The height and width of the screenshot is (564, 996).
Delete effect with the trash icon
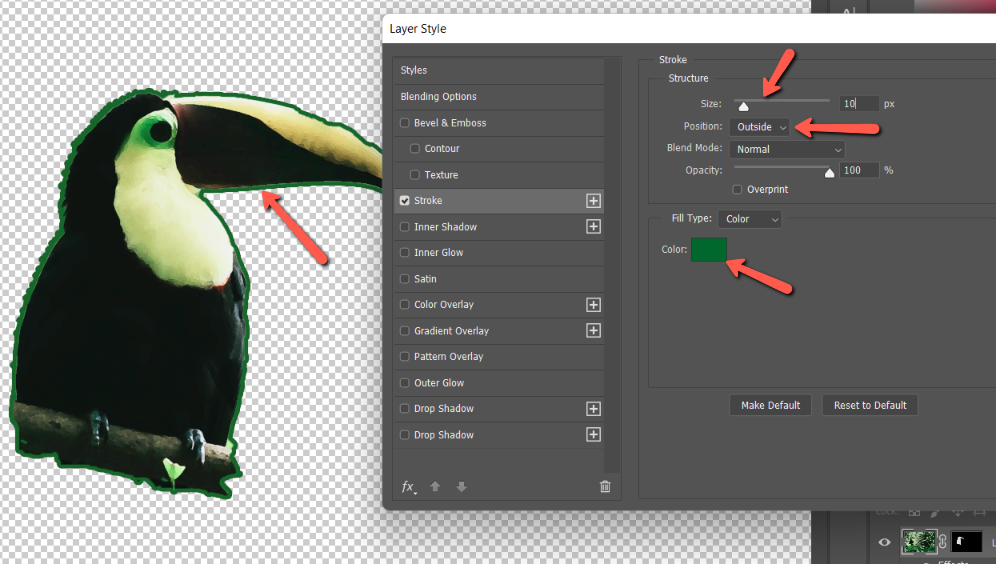coord(605,487)
